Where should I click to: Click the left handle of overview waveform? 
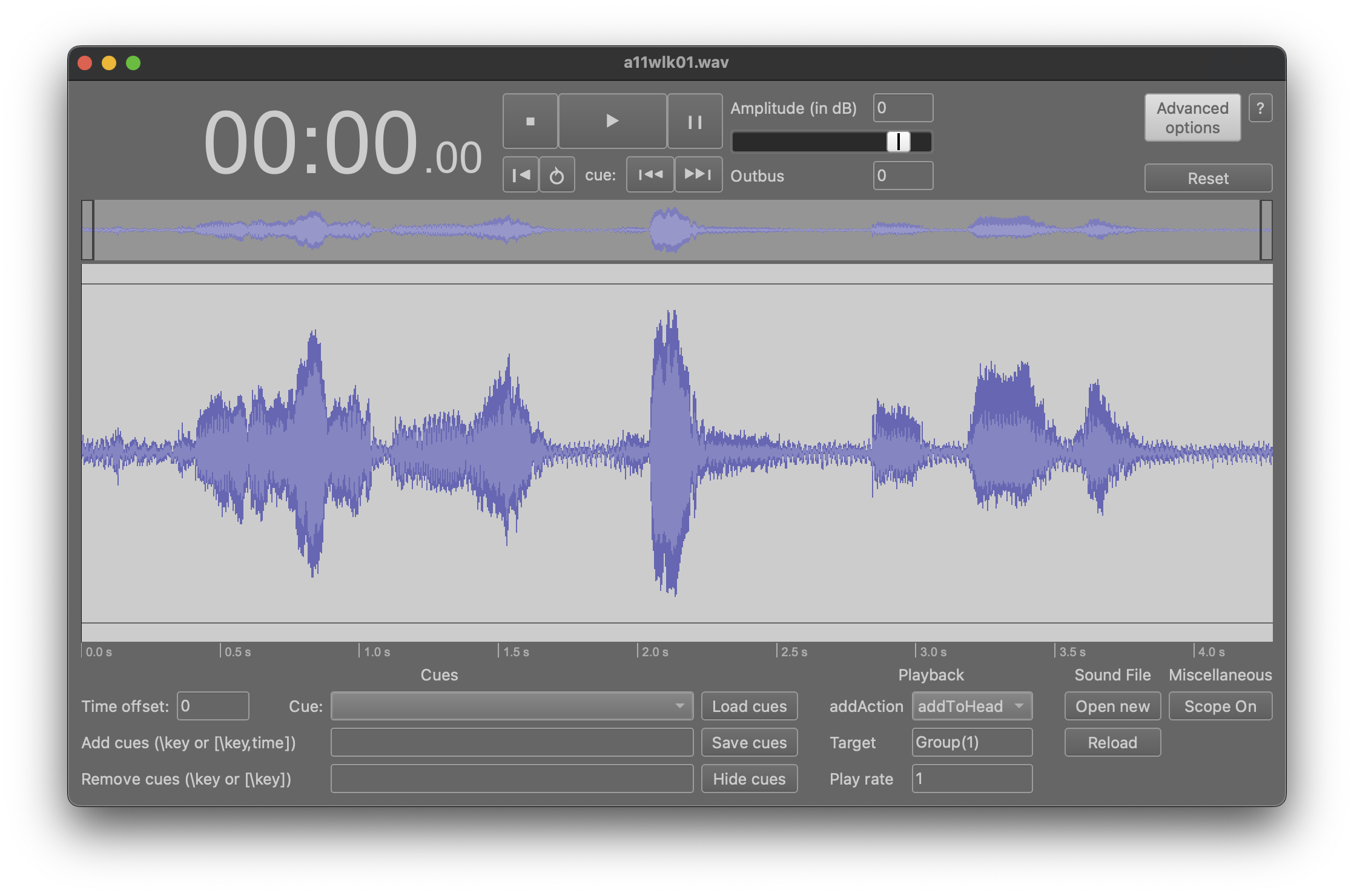pos(88,230)
